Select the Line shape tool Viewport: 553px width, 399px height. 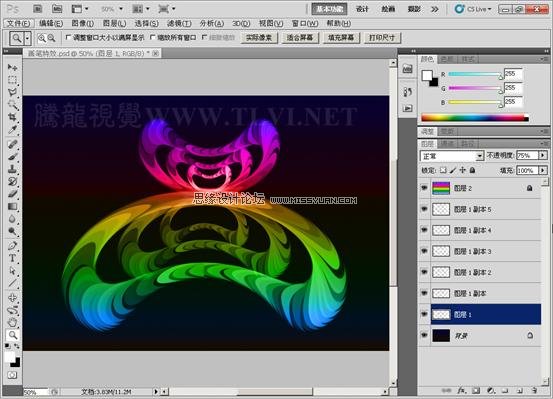[x=12, y=283]
